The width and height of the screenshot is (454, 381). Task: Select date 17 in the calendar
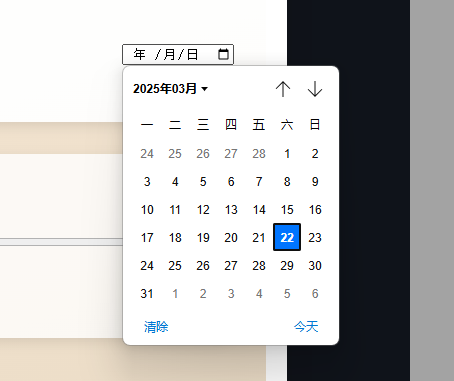[x=147, y=238]
